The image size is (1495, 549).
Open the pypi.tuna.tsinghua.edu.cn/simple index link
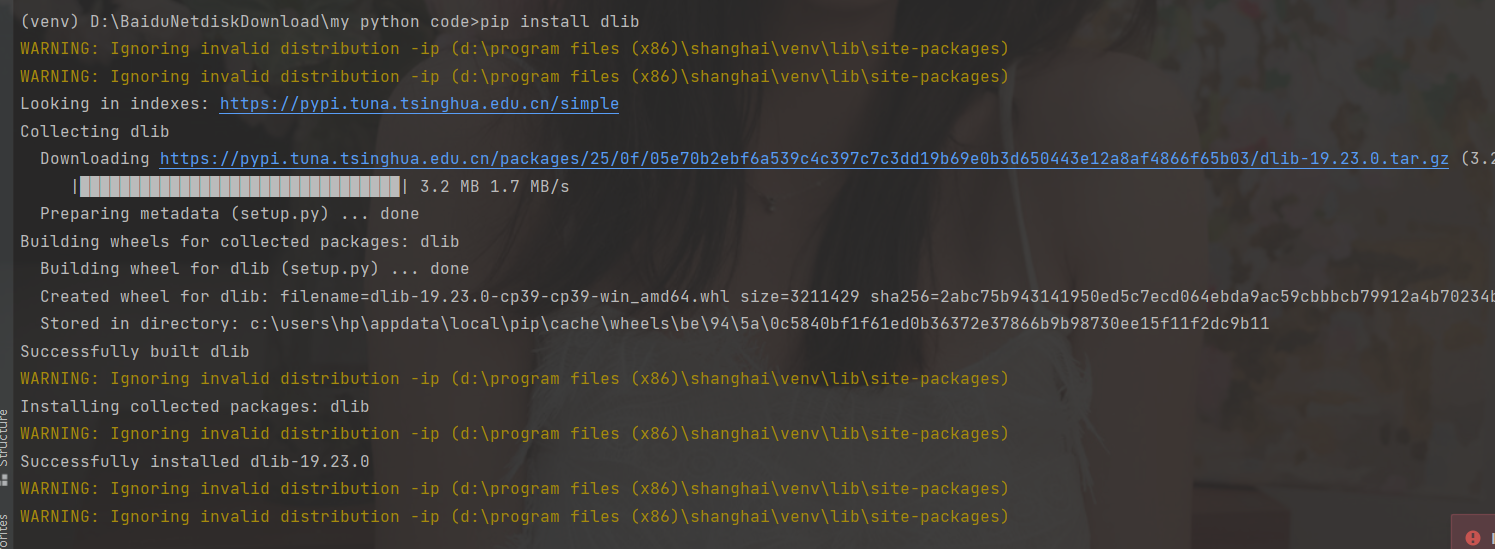(x=419, y=104)
